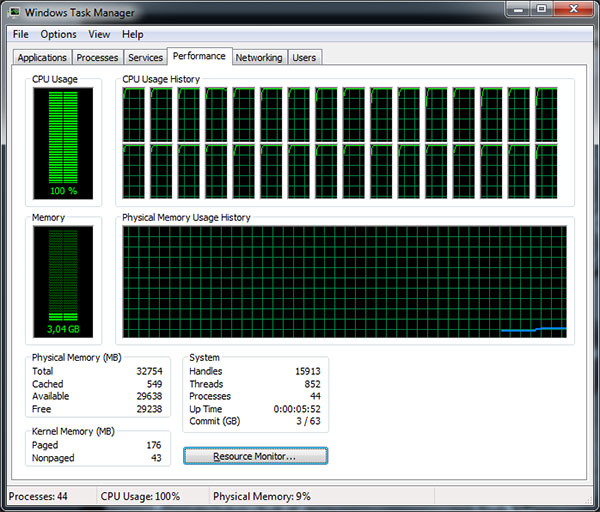Select the Performance tab
This screenshot has width=600, height=512.
pyautogui.click(x=199, y=56)
